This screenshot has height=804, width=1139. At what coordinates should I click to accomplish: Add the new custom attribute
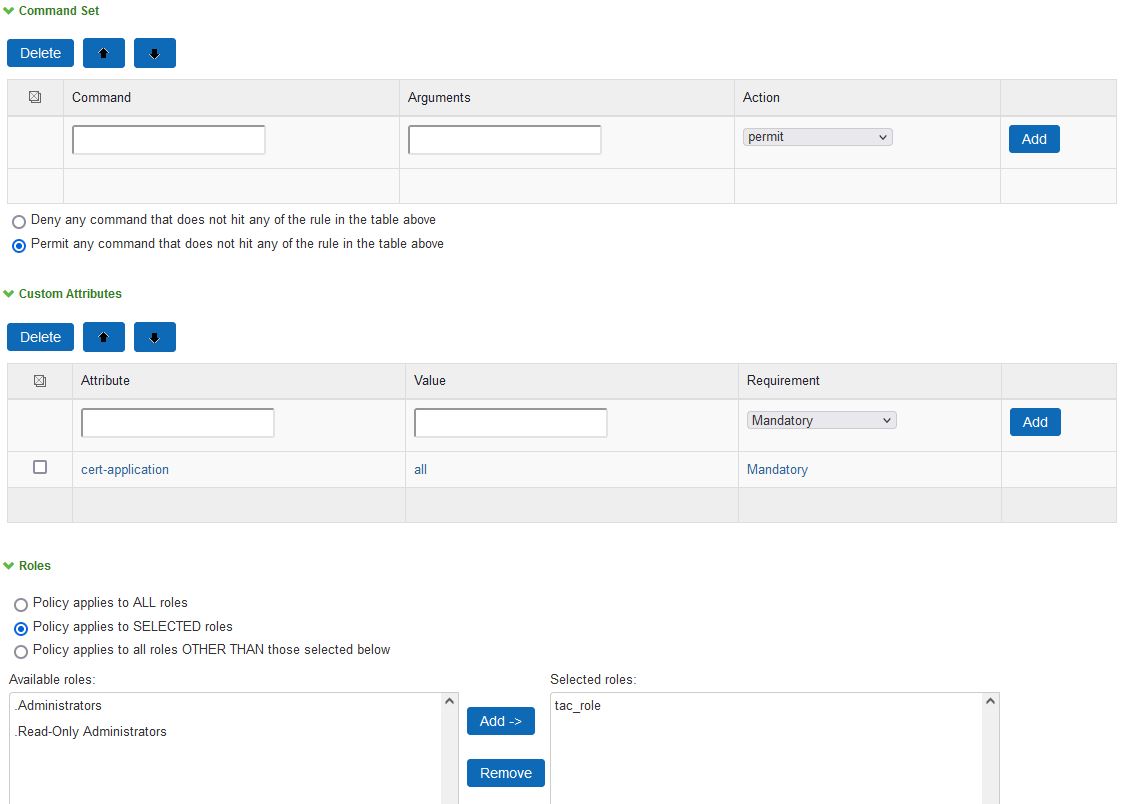tap(1035, 422)
